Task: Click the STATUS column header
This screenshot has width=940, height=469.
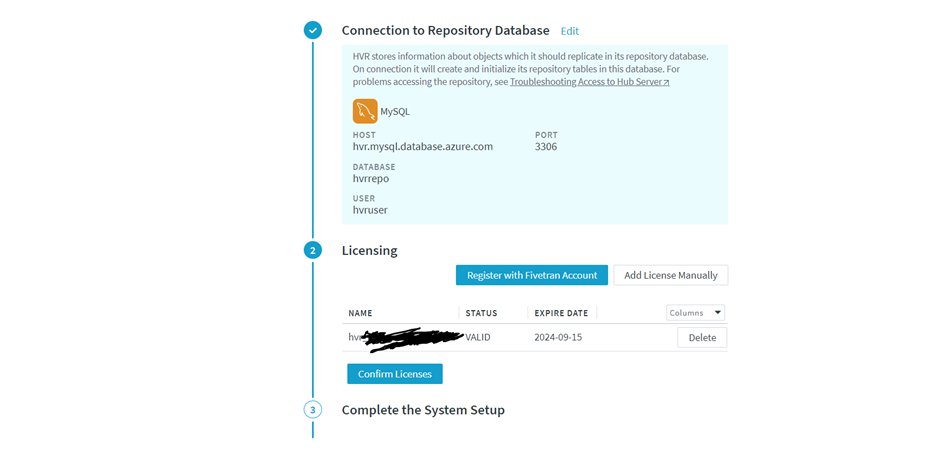Action: click(x=481, y=313)
